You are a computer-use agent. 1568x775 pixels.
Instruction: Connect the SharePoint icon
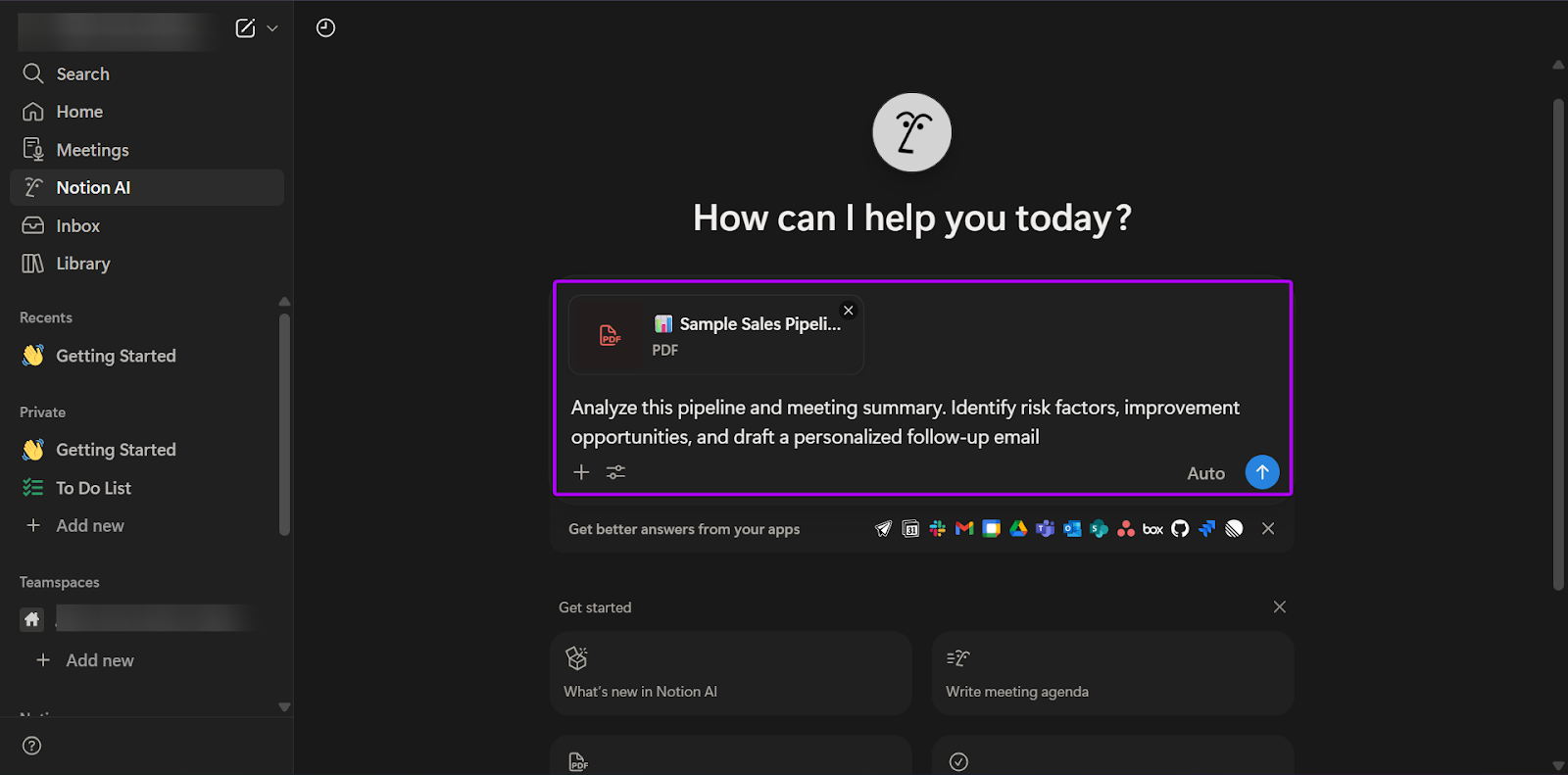pyautogui.click(x=1100, y=529)
